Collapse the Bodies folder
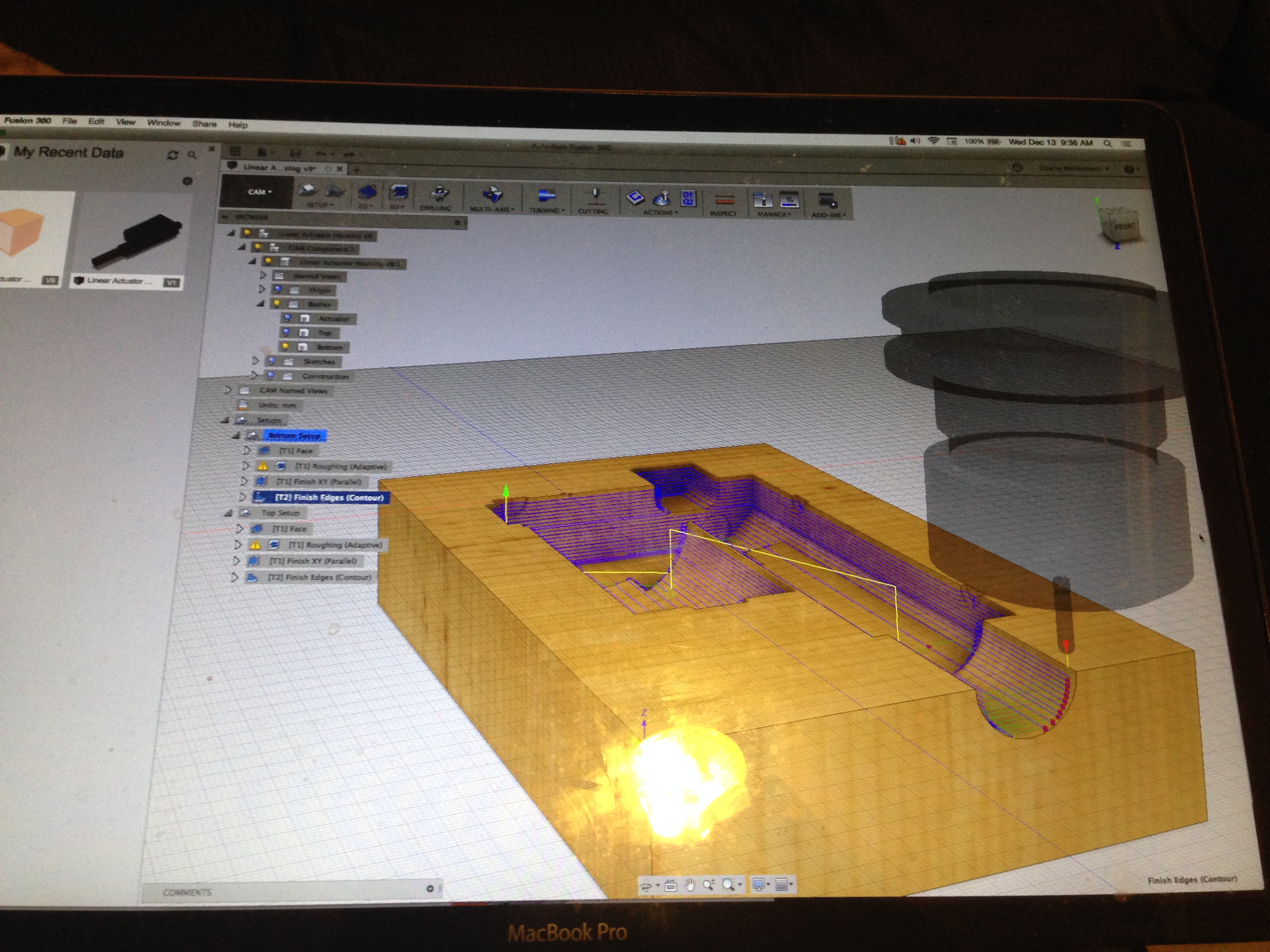This screenshot has width=1270, height=952. [261, 303]
